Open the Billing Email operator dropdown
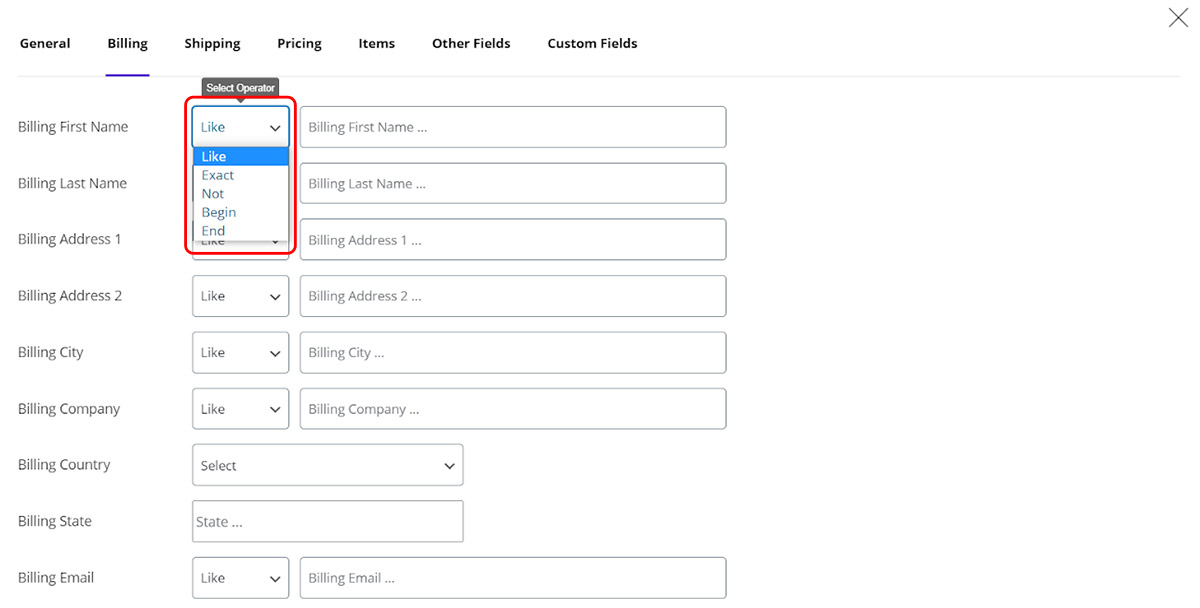Image resolution: width=1200 pixels, height=608 pixels. point(240,578)
